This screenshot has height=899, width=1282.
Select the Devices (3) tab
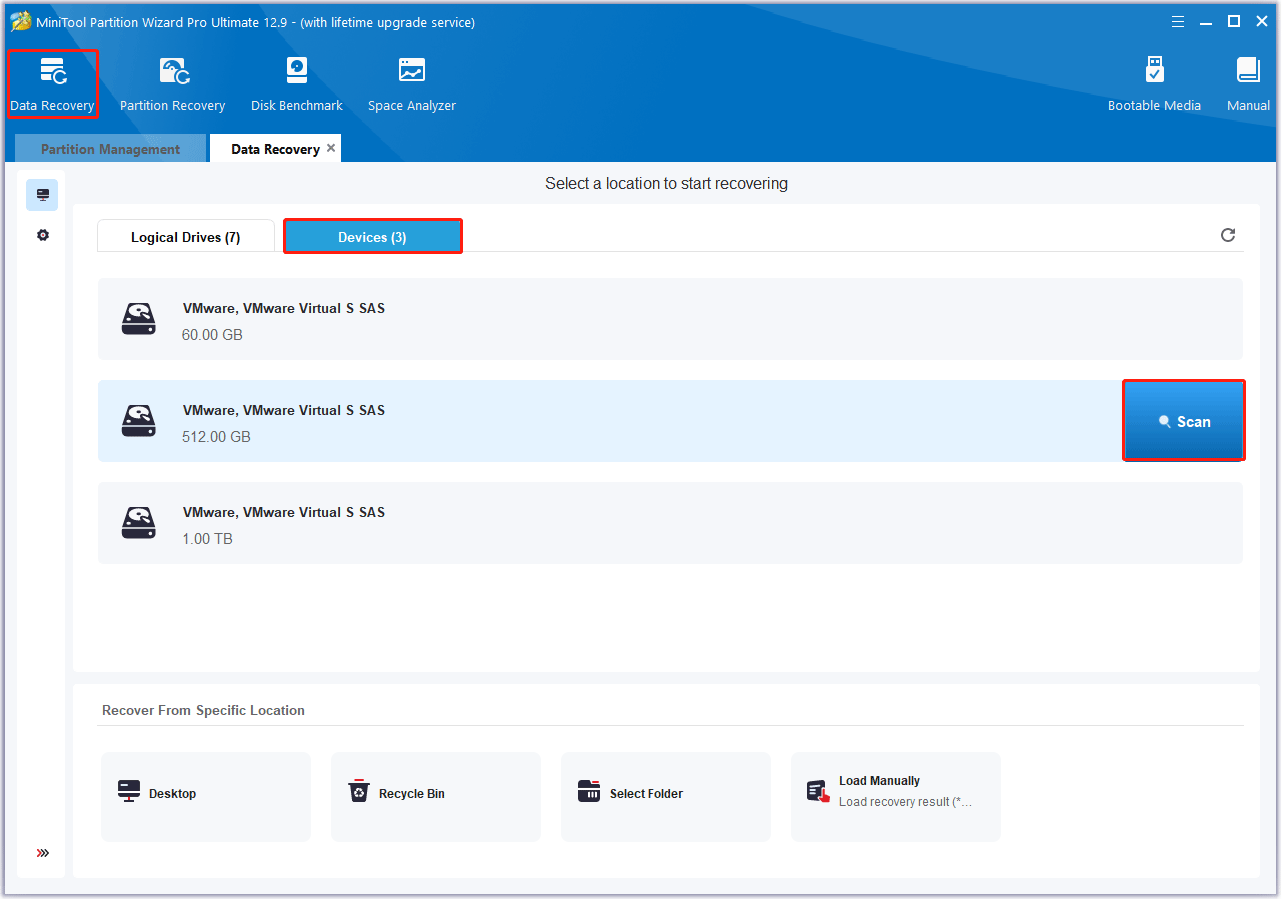pos(372,237)
